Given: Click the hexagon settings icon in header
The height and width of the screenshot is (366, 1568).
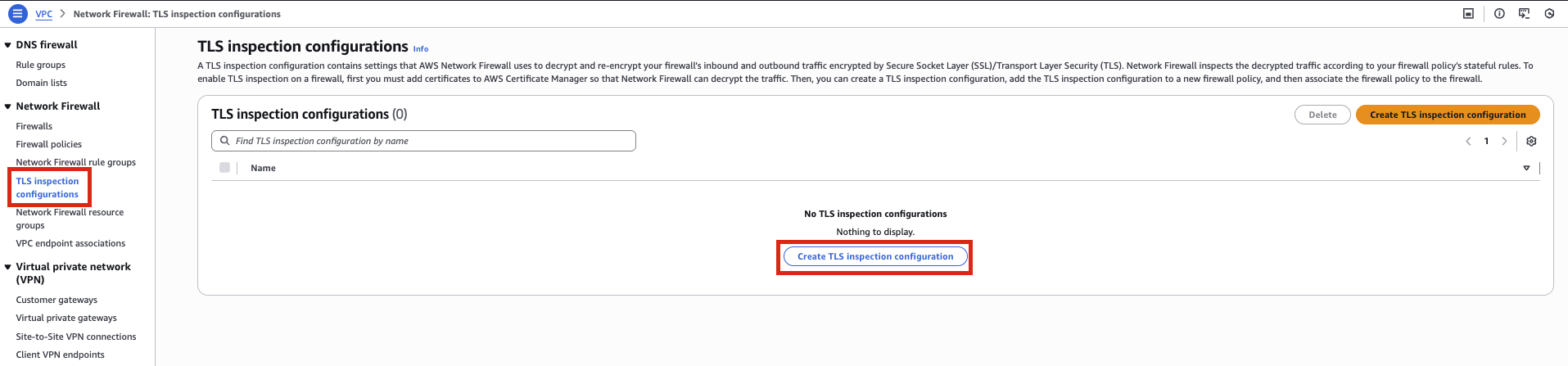Looking at the screenshot, I should [1549, 14].
